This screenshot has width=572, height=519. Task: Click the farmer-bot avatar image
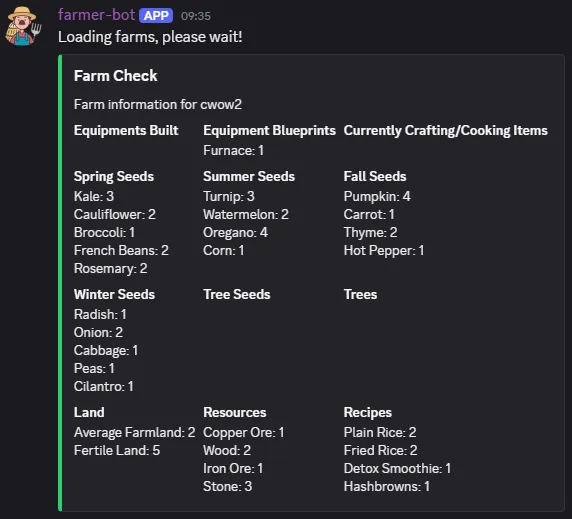pos(23,26)
